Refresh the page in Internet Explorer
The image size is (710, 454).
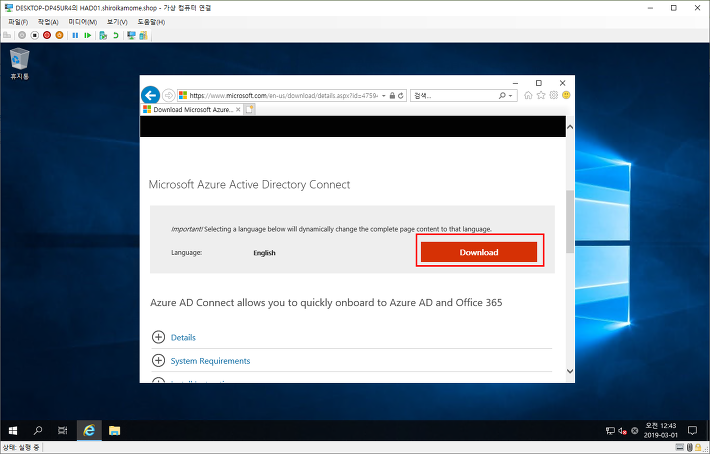coord(401,96)
